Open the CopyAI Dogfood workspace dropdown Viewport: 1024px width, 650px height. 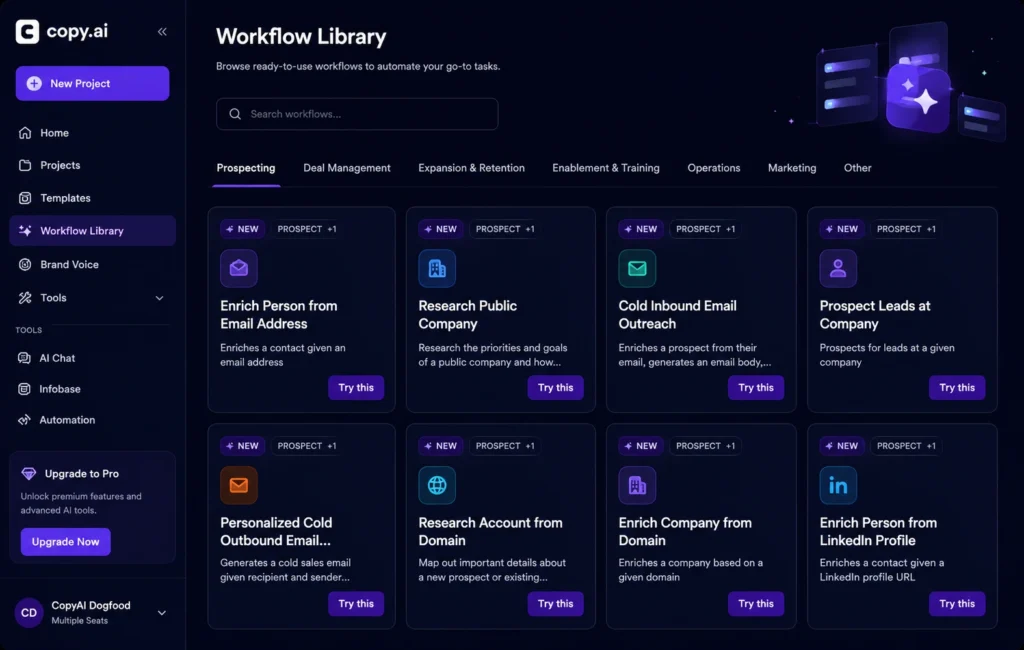162,613
